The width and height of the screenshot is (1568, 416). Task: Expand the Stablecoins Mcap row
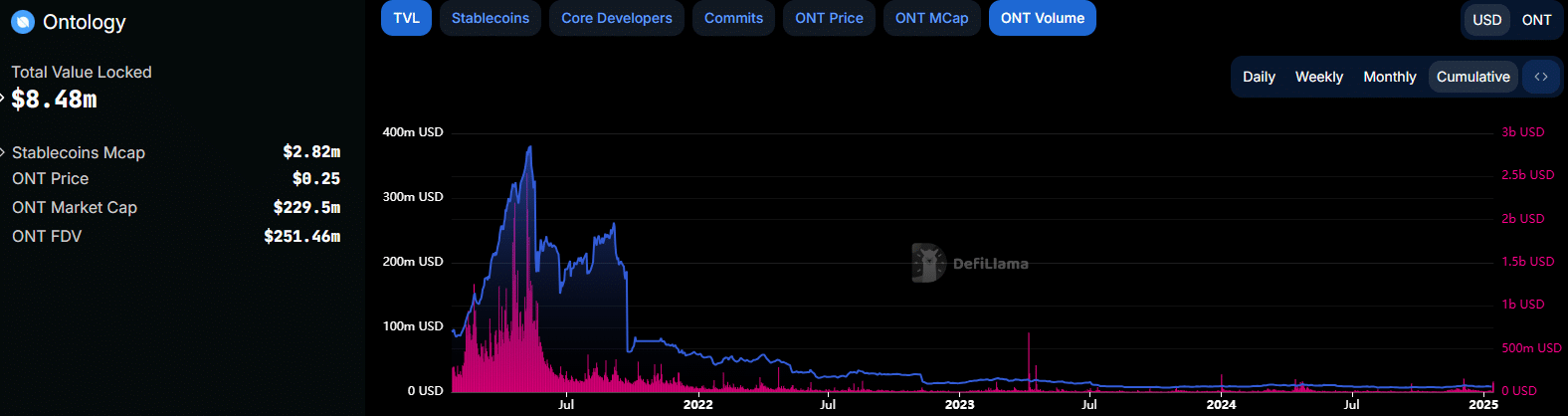(x=4, y=152)
